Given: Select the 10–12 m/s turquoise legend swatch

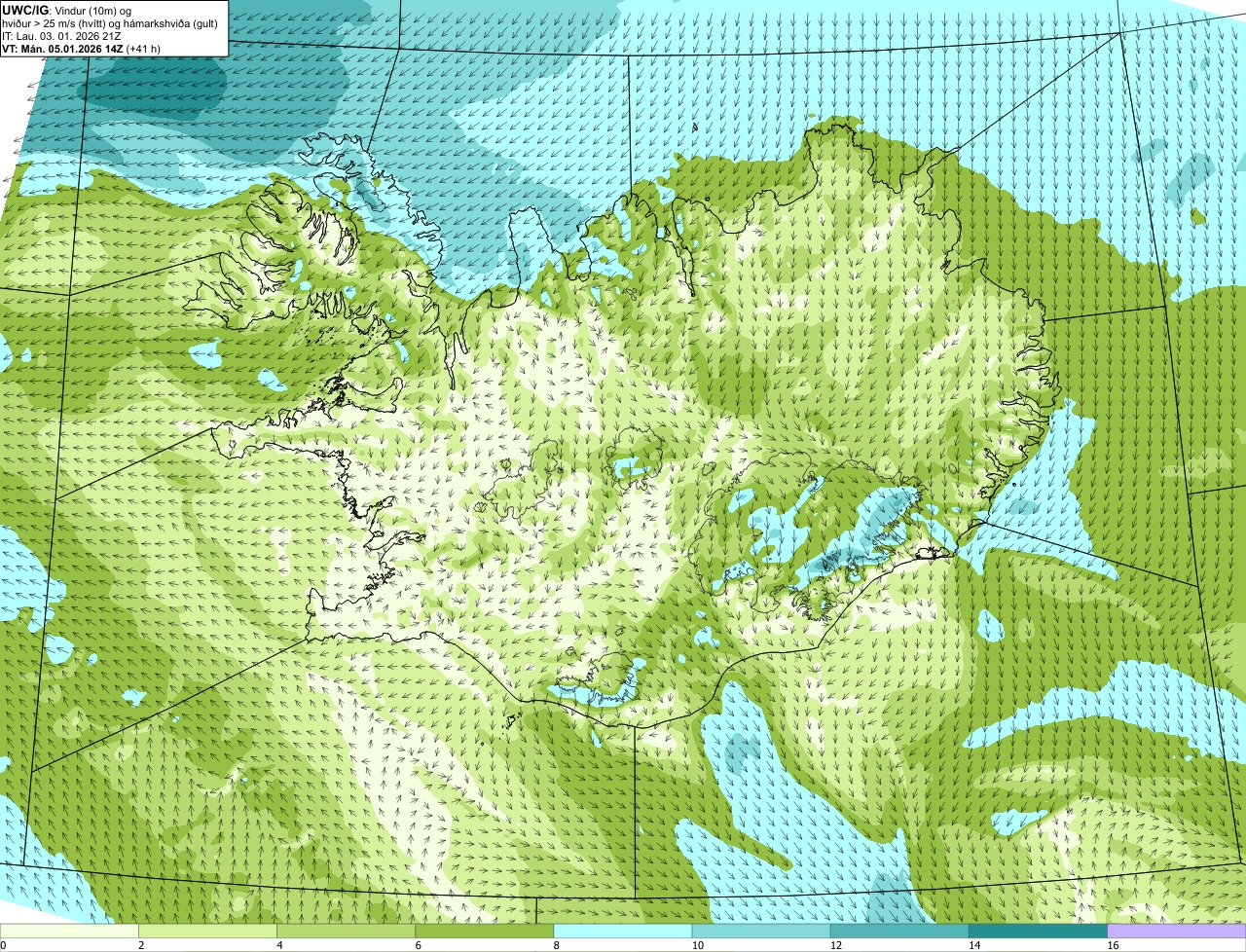Looking at the screenshot, I should pos(761,932).
